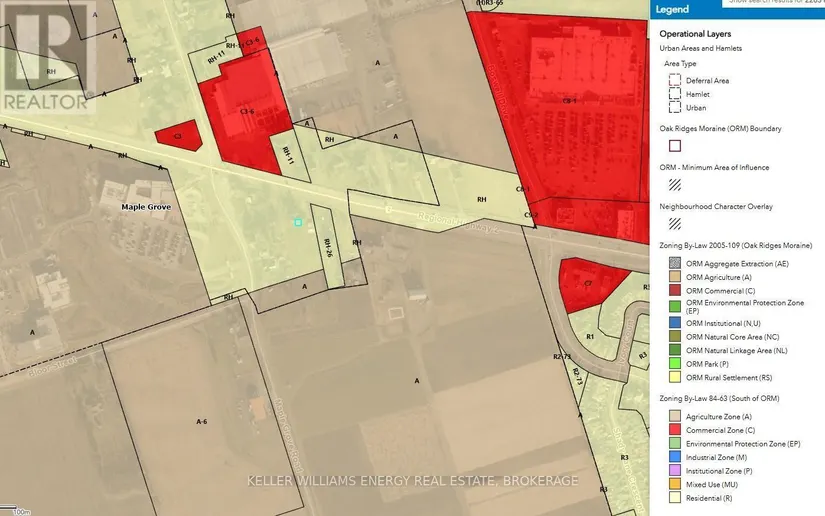
Task: Click the 'C7' commercial zone label
Action: coord(588,284)
